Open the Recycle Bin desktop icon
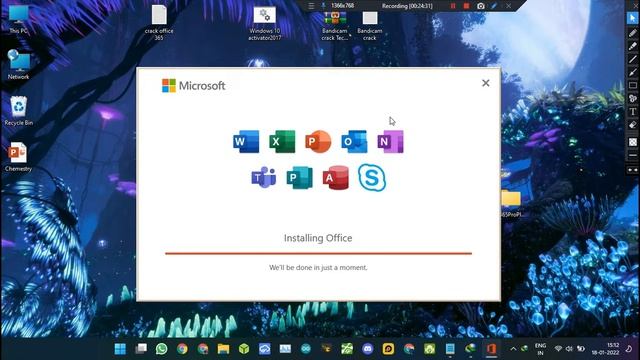 (18, 111)
